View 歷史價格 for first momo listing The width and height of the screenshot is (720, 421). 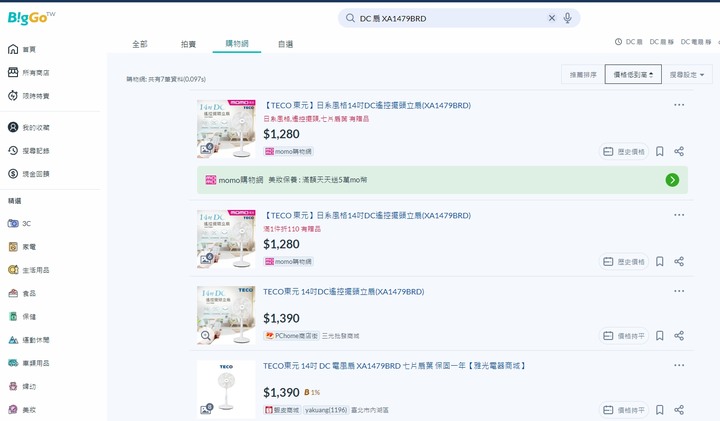(624, 151)
